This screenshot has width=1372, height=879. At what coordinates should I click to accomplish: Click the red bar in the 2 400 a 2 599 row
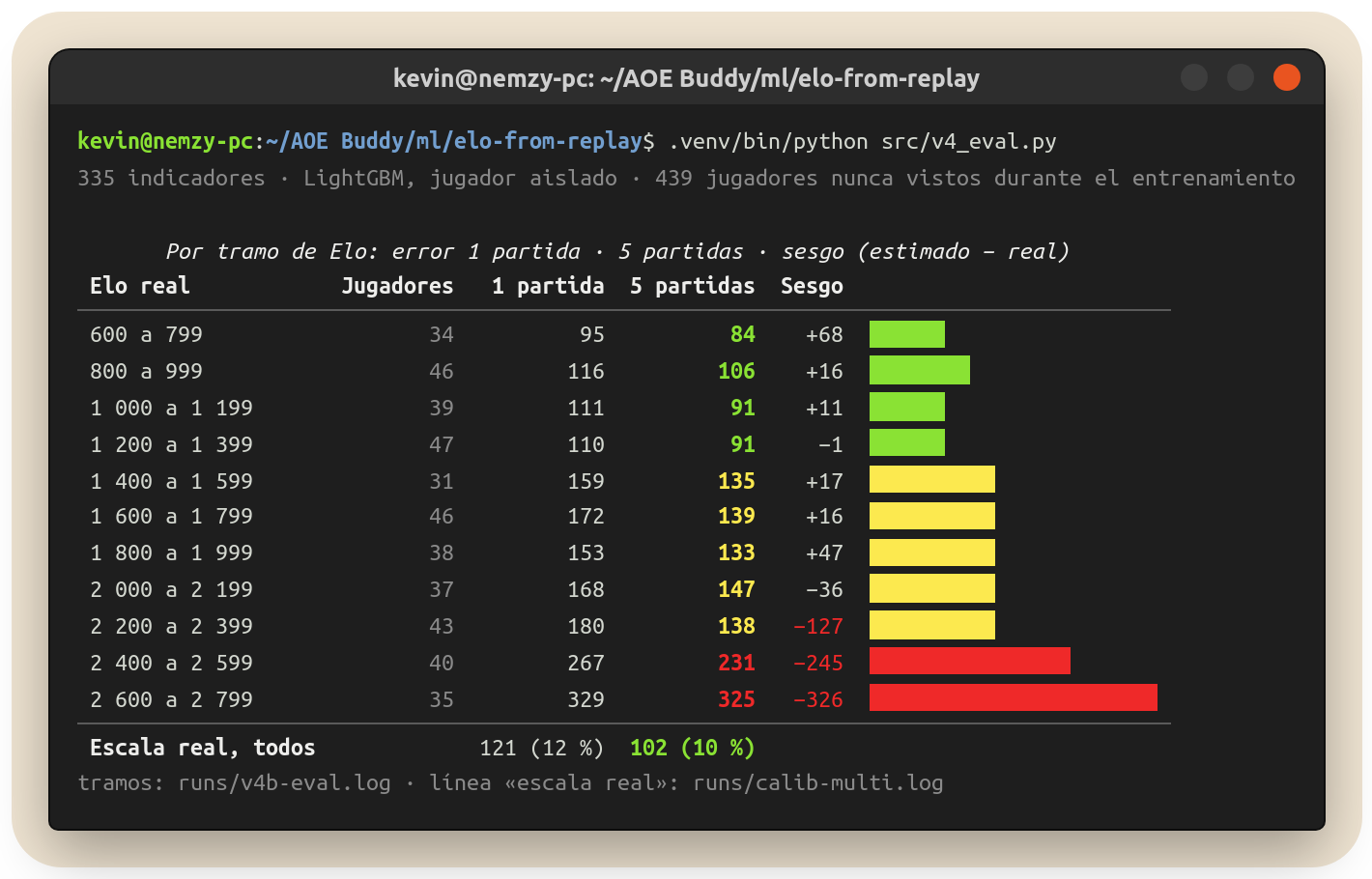pos(970,661)
